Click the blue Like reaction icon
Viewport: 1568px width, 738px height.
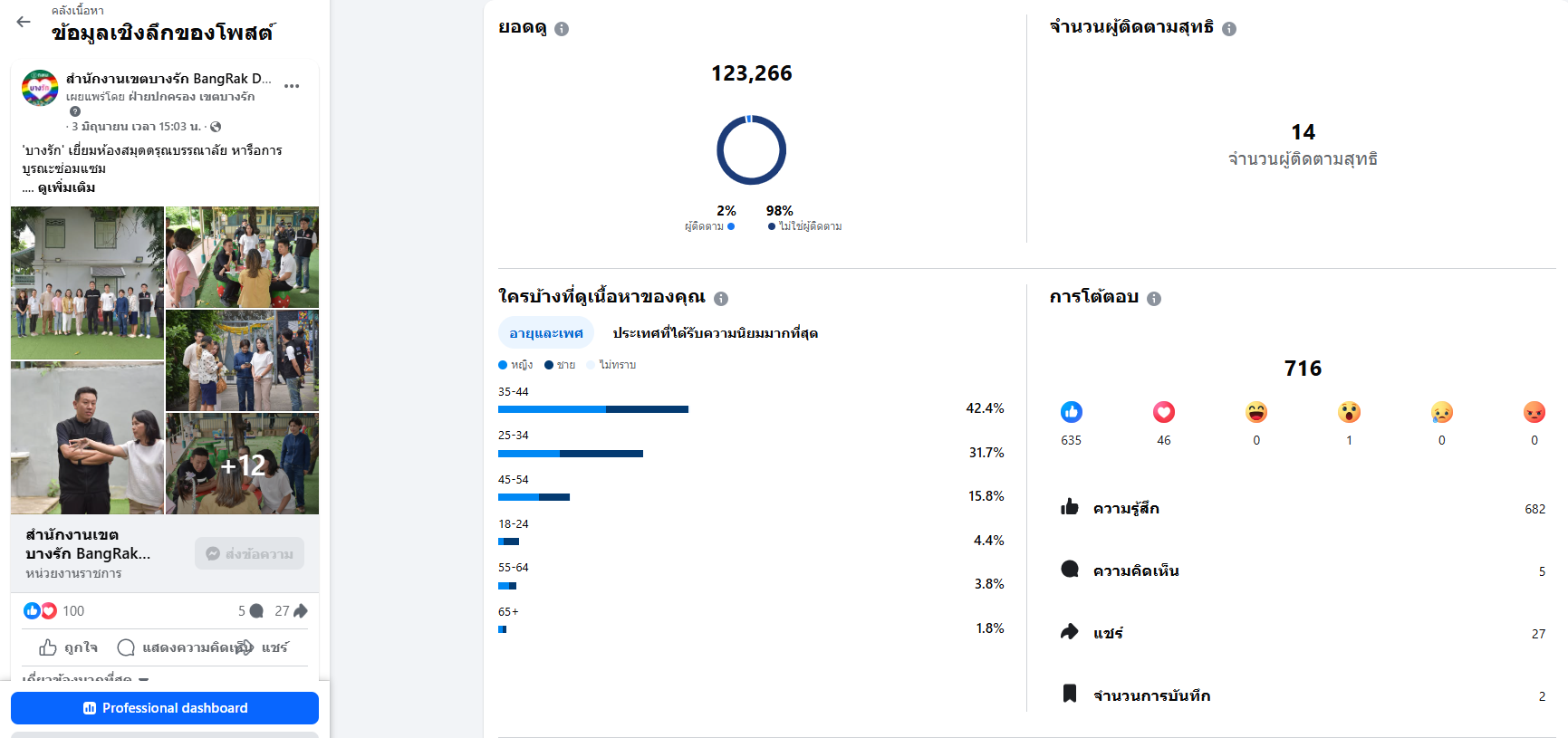(1072, 412)
